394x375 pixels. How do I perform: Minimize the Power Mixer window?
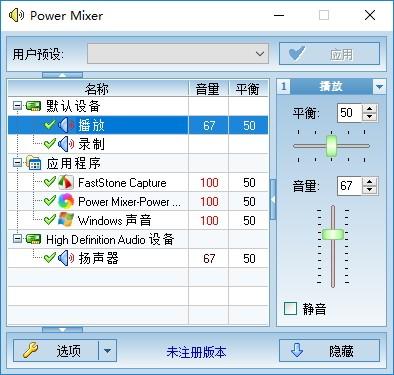coord(279,15)
